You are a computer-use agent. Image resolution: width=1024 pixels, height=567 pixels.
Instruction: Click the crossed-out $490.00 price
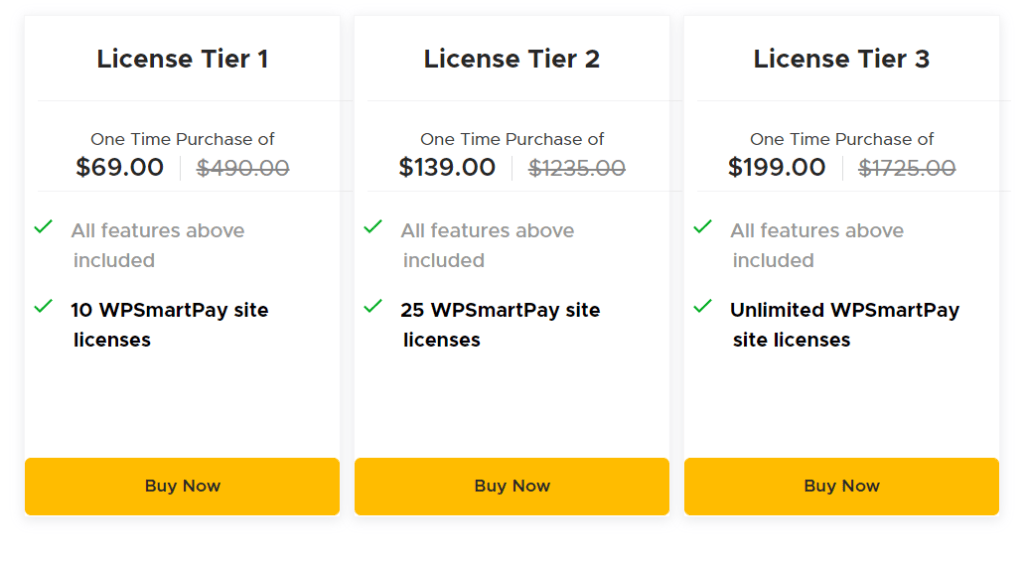[243, 168]
